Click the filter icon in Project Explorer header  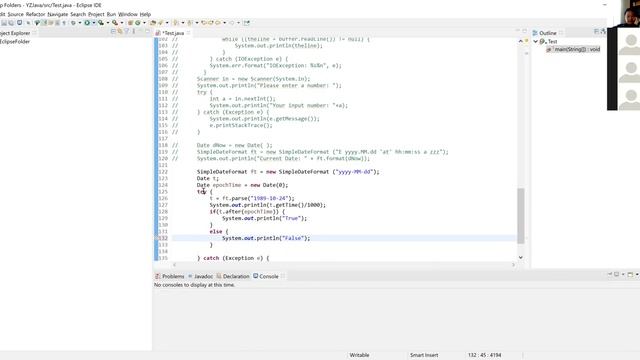point(127,31)
